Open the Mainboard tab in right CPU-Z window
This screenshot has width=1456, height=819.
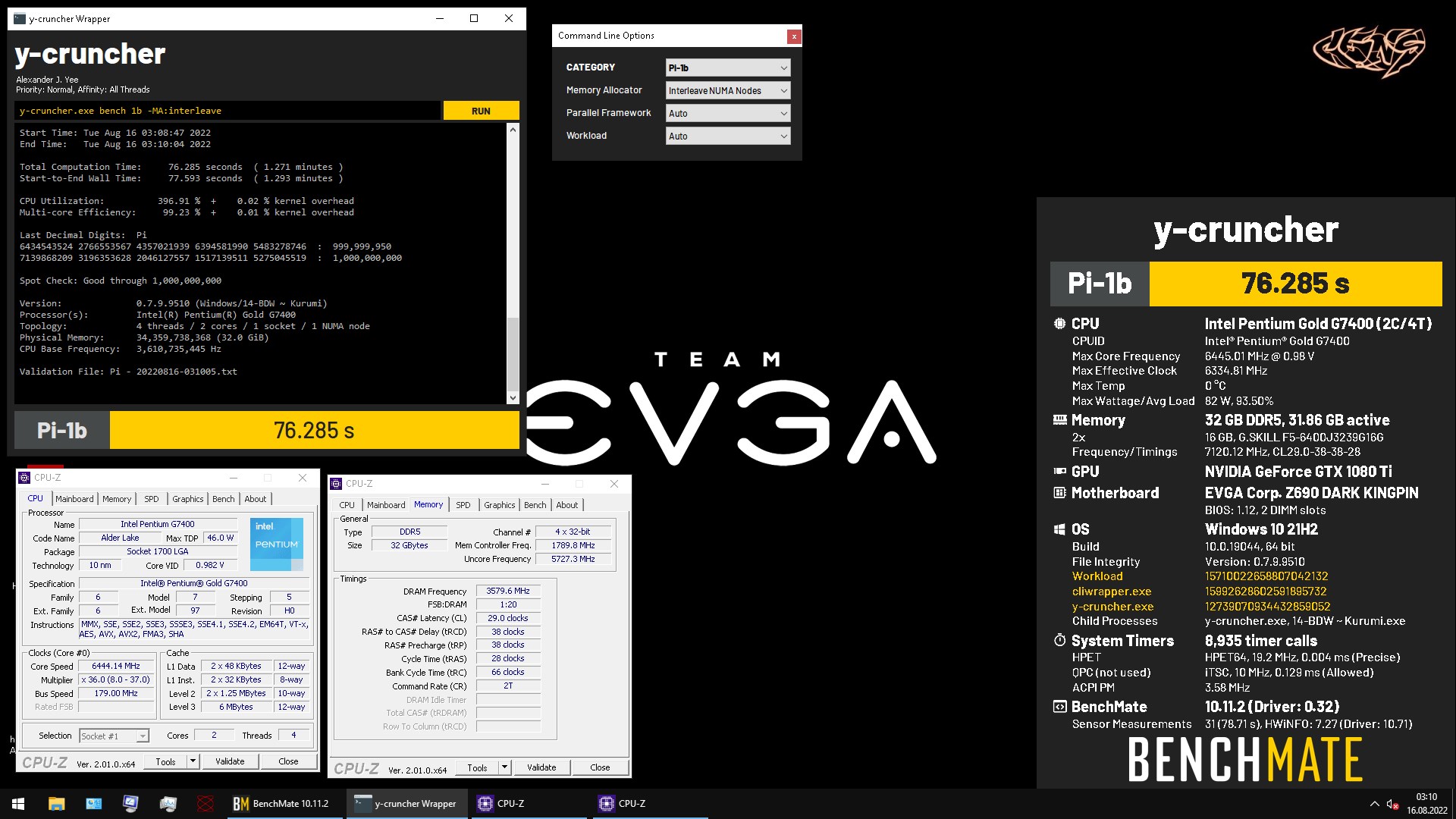[386, 505]
